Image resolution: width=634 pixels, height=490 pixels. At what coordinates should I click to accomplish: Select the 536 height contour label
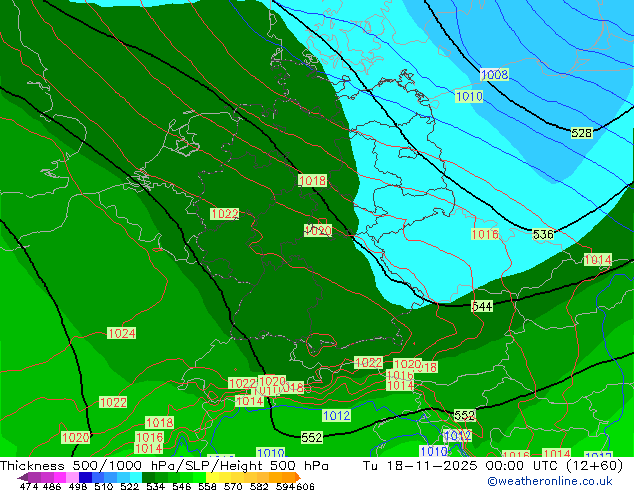[543, 234]
